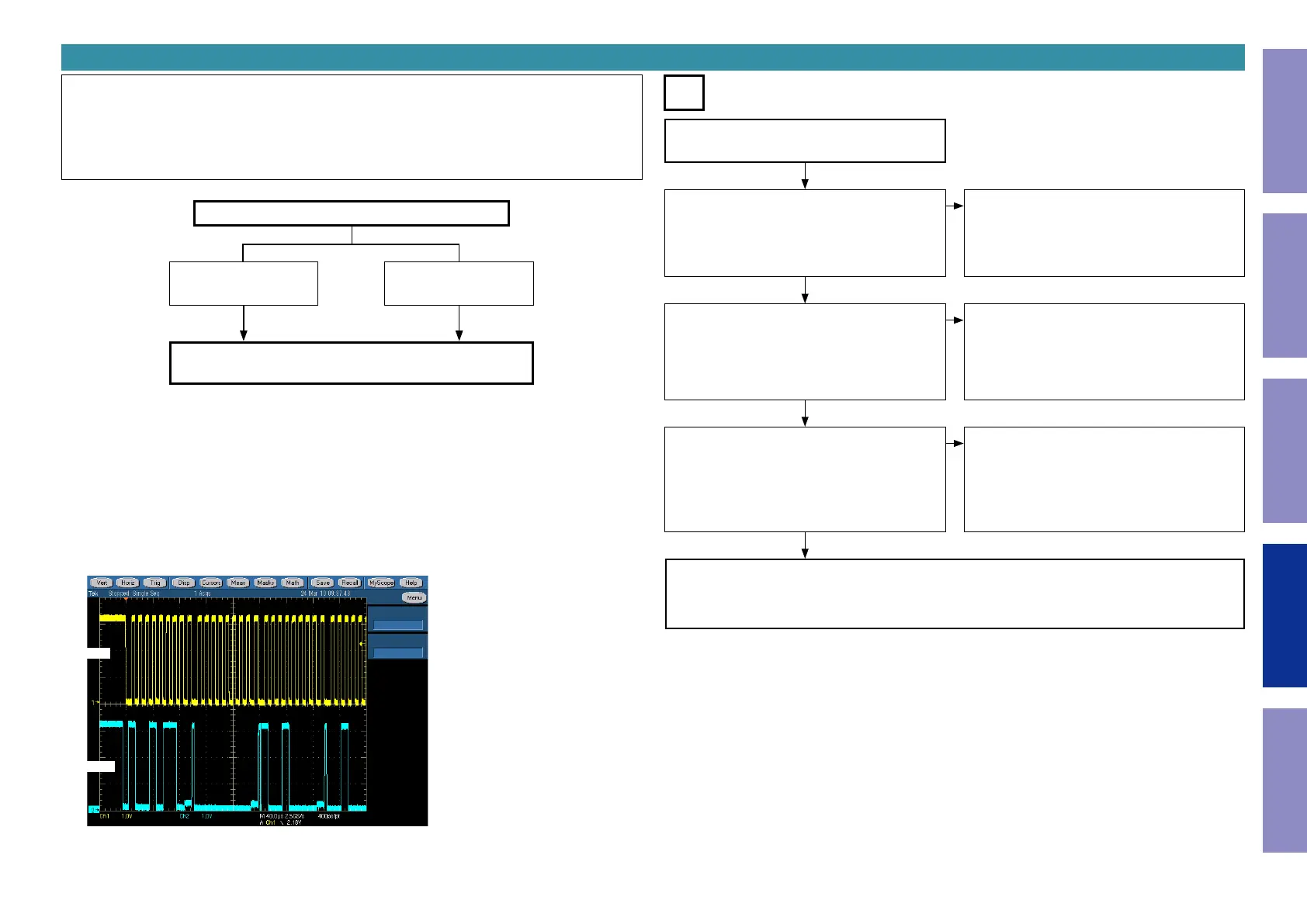Click the Save button on scope toolbar
The height and width of the screenshot is (924, 1307).
[323, 583]
